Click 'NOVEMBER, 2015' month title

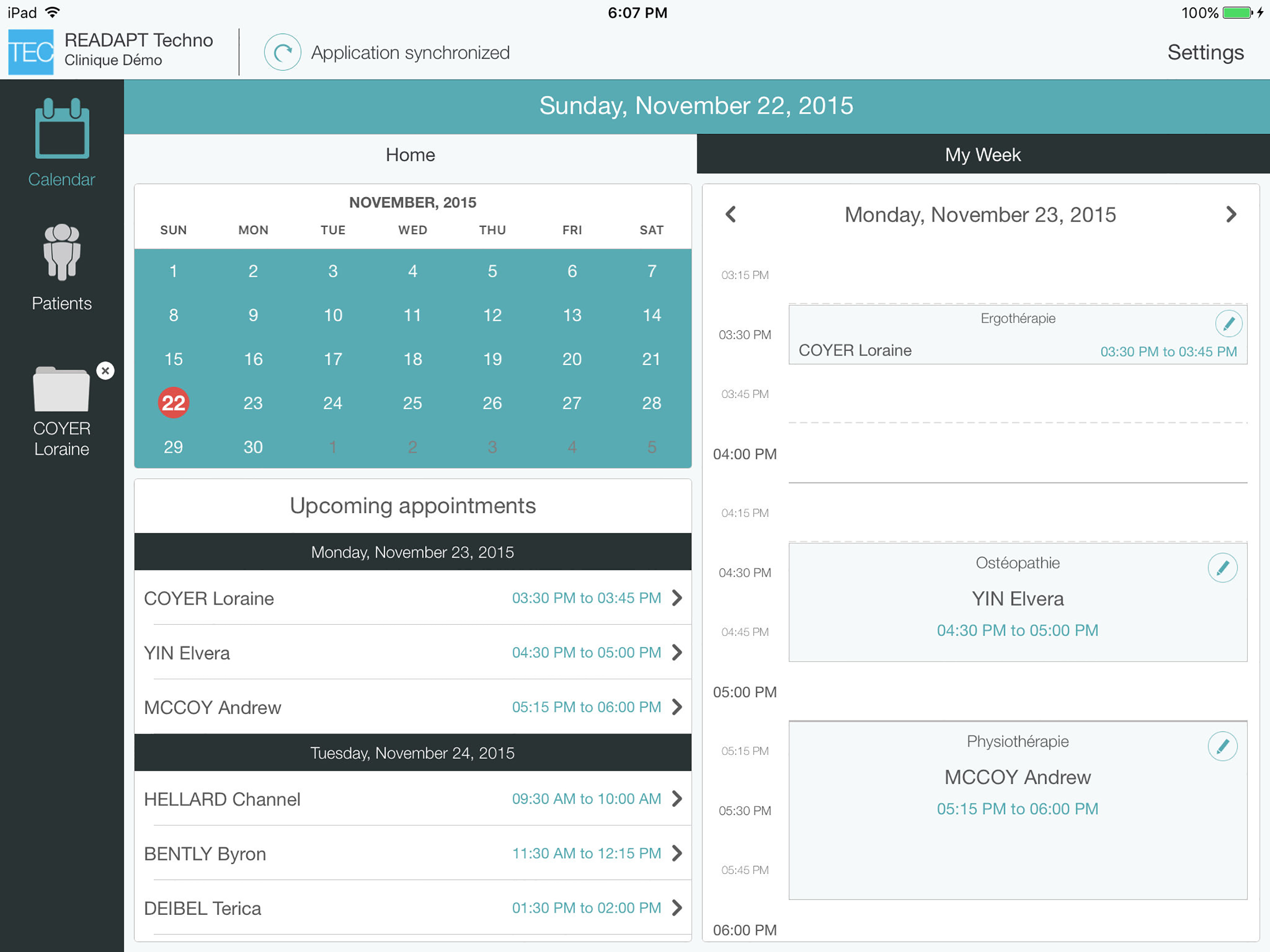413,202
